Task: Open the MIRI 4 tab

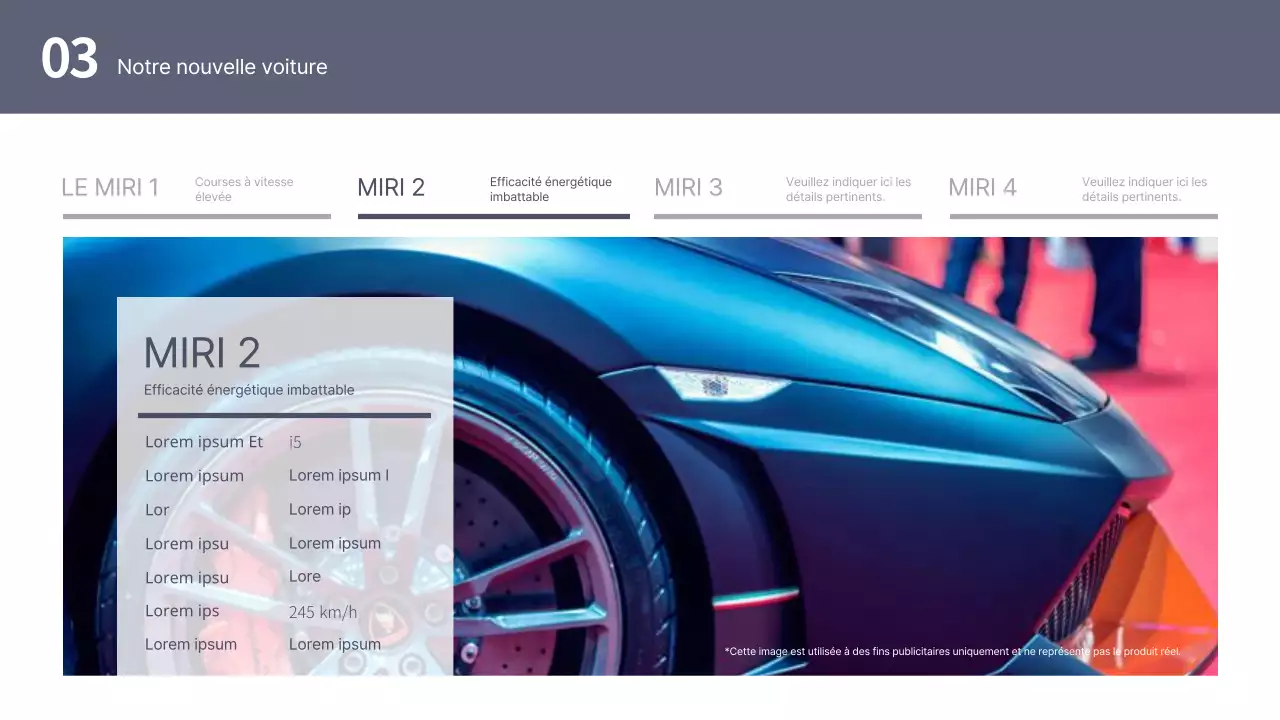Action: pos(982,187)
